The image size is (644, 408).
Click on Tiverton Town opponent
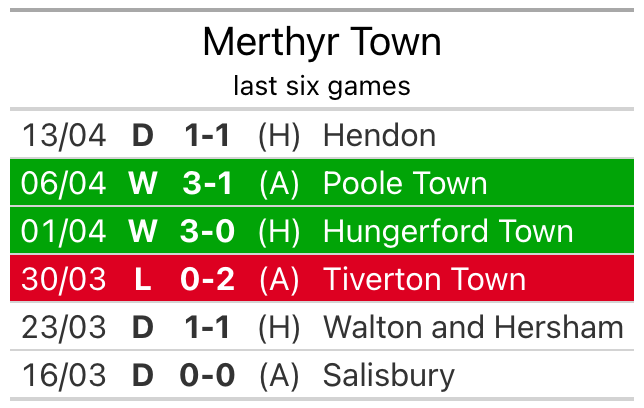coord(424,279)
